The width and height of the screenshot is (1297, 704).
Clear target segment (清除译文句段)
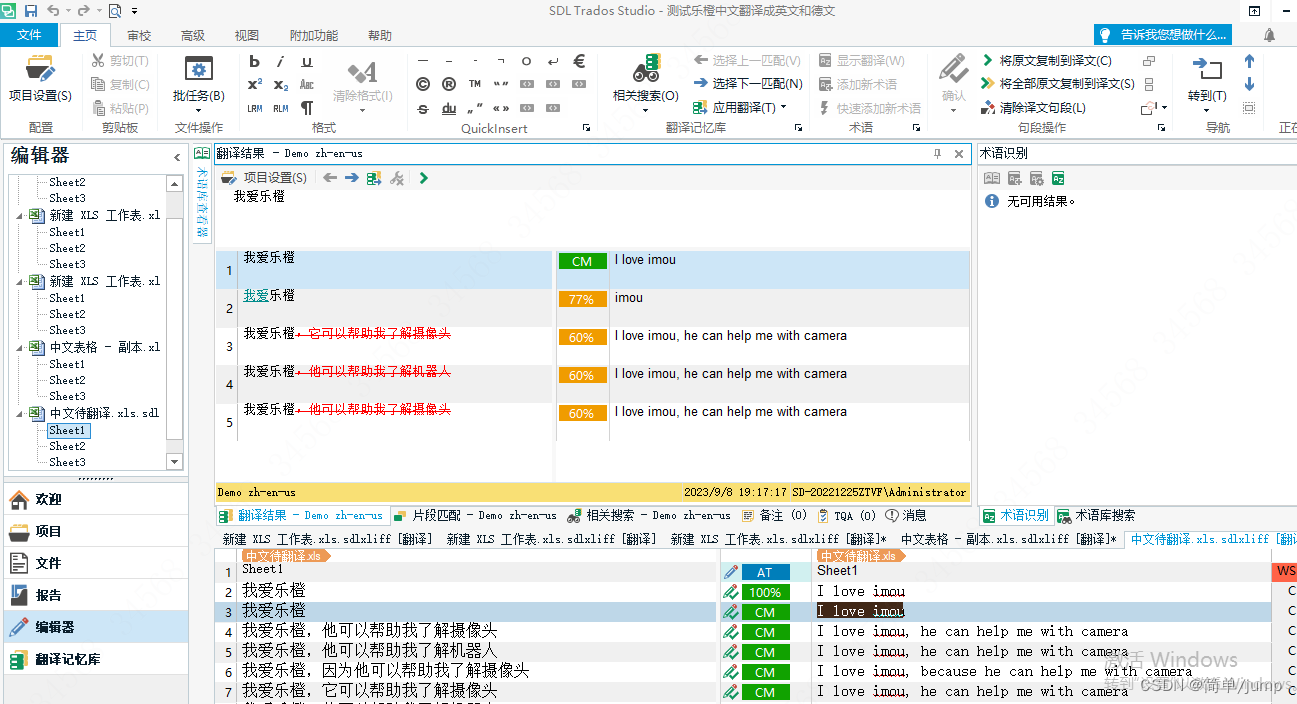click(1033, 108)
